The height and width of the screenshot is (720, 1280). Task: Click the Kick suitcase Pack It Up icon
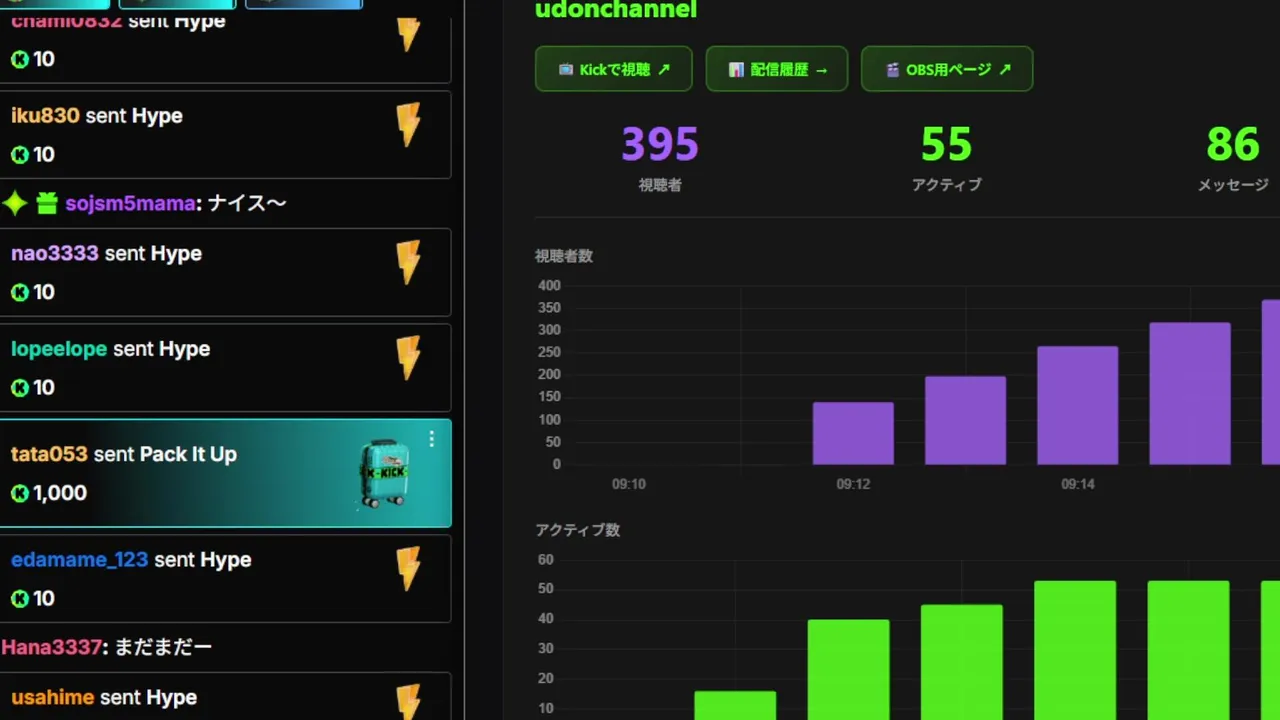(385, 473)
